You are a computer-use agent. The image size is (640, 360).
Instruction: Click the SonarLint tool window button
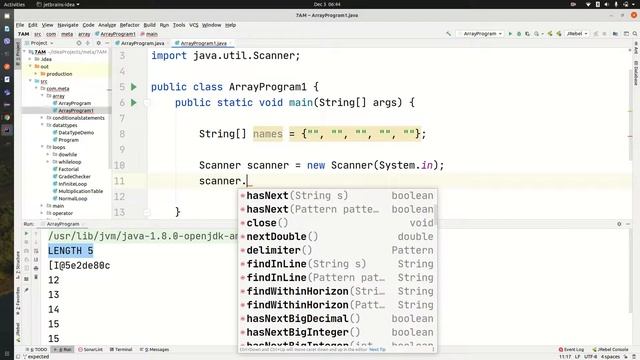point(91,350)
